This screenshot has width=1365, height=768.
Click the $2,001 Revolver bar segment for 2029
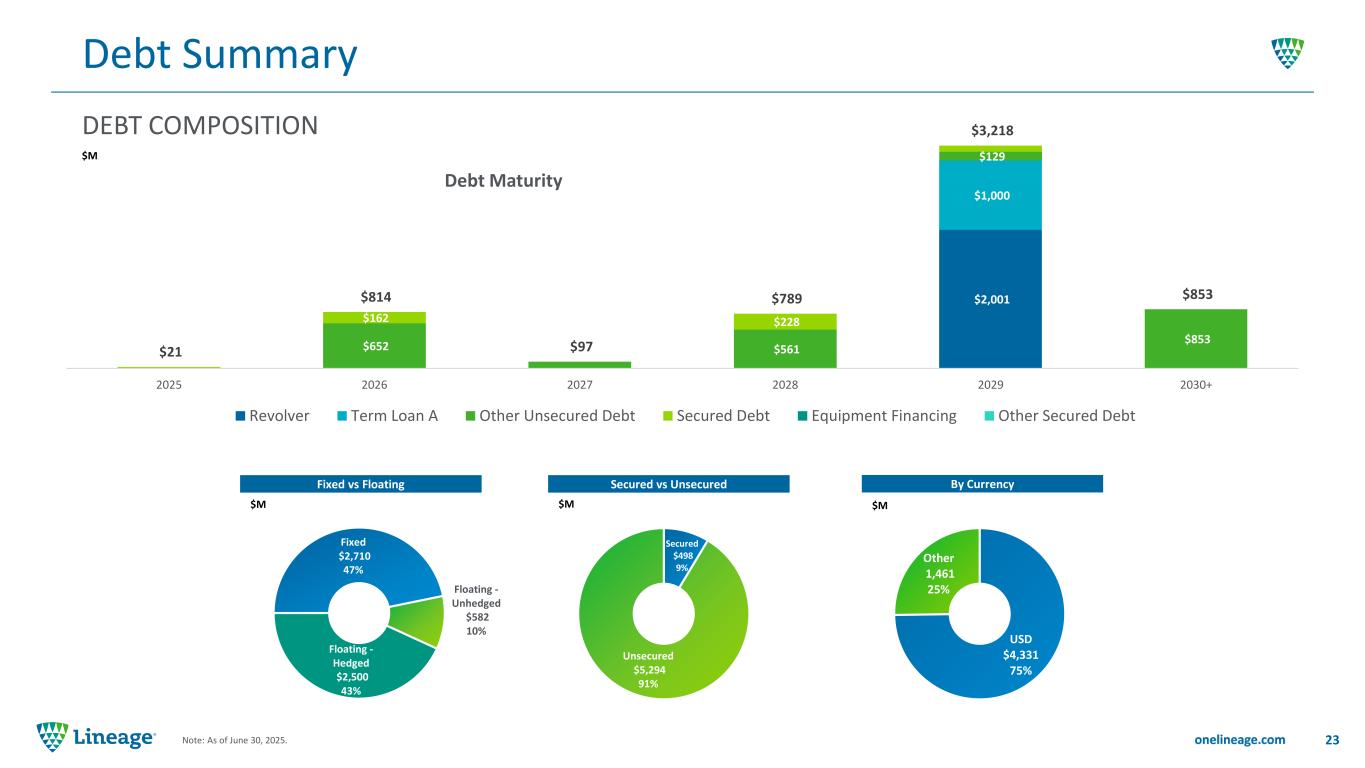(x=990, y=298)
